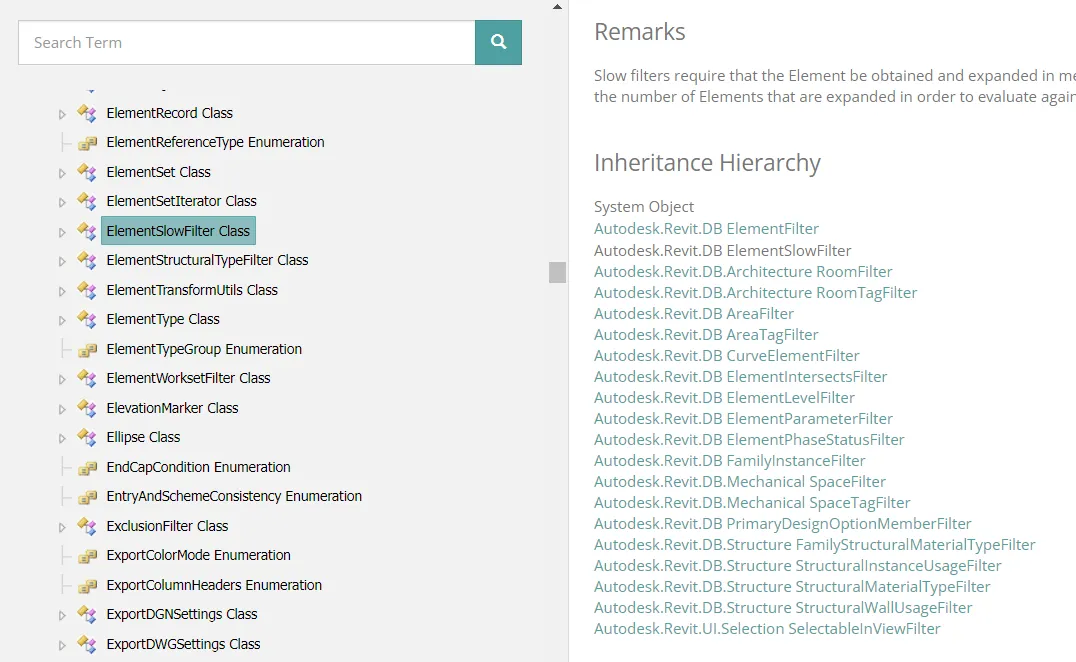Viewport: 1076px width, 662px height.
Task: Open the Mechanical SpaceFilter link
Action: [x=740, y=482]
